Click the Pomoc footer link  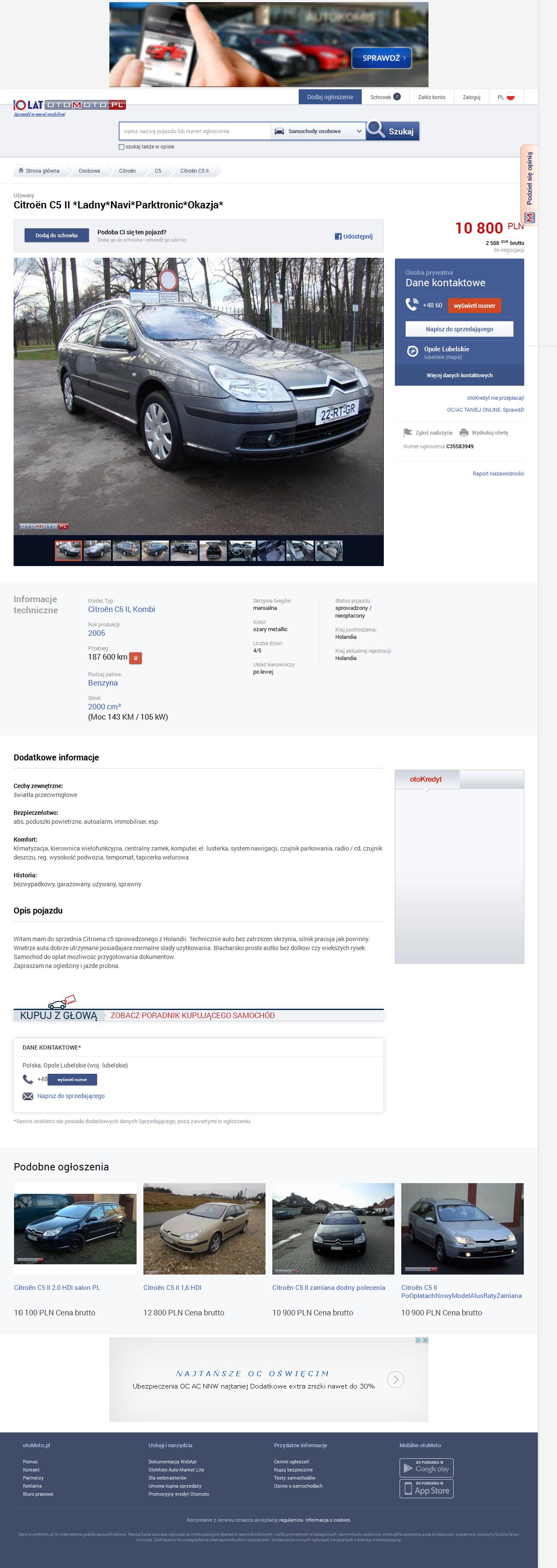click(x=31, y=1462)
